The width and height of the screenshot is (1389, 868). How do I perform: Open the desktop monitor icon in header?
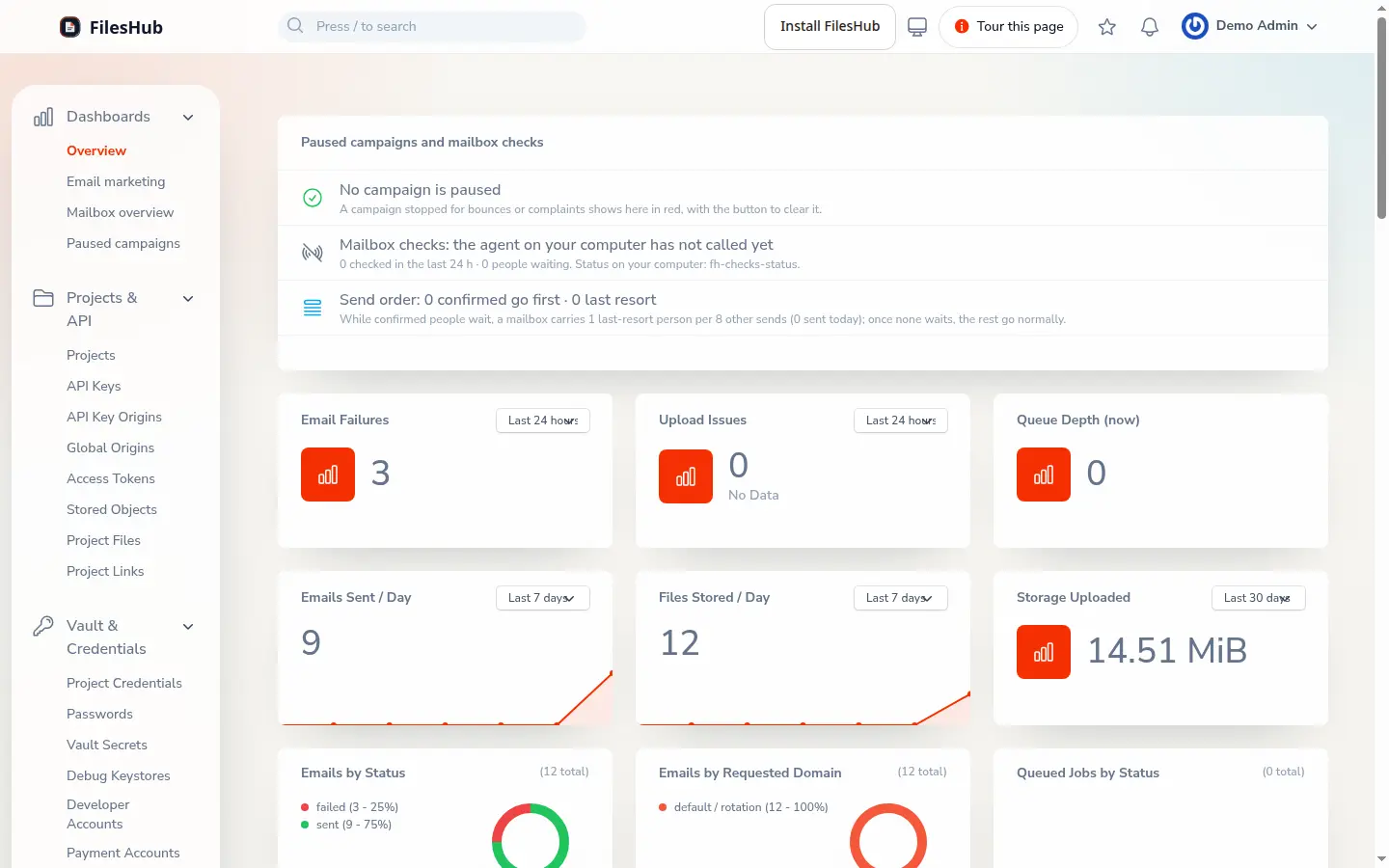917,27
